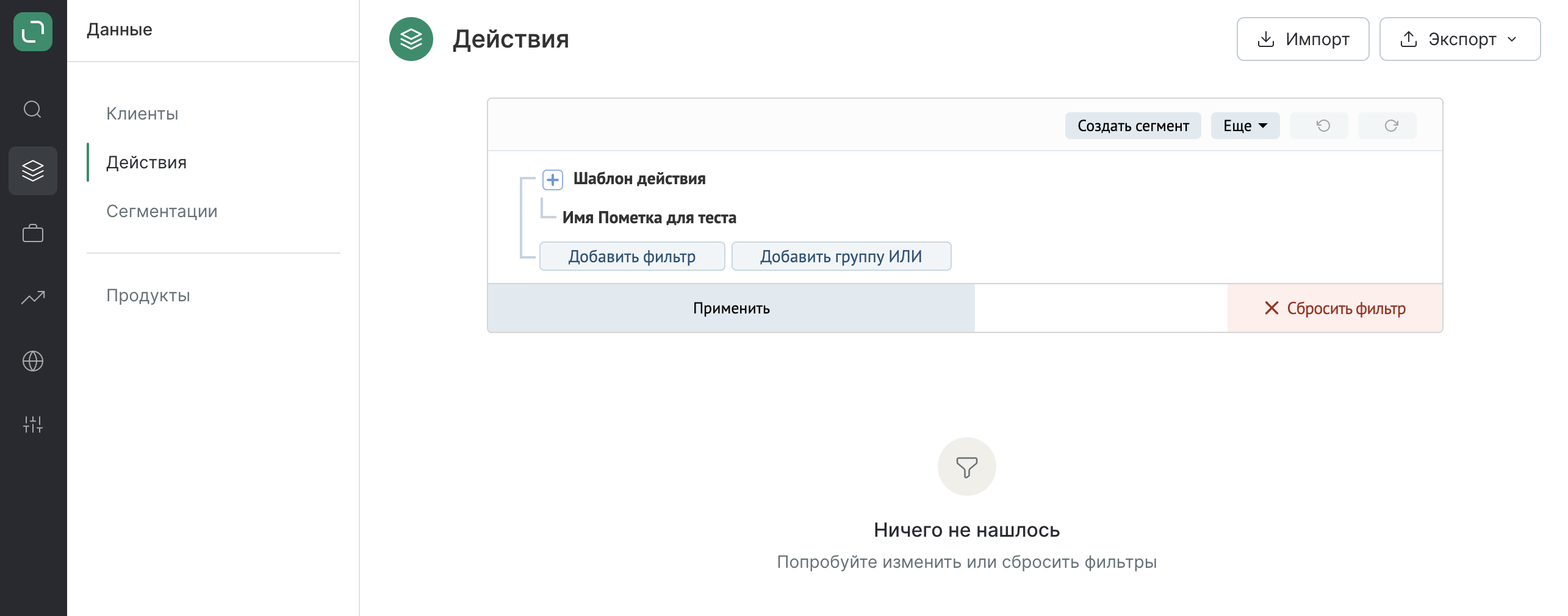1568x616 pixels.
Task: Click the Попробуйте изменить или сбросить фильтры text
Action: [967, 562]
